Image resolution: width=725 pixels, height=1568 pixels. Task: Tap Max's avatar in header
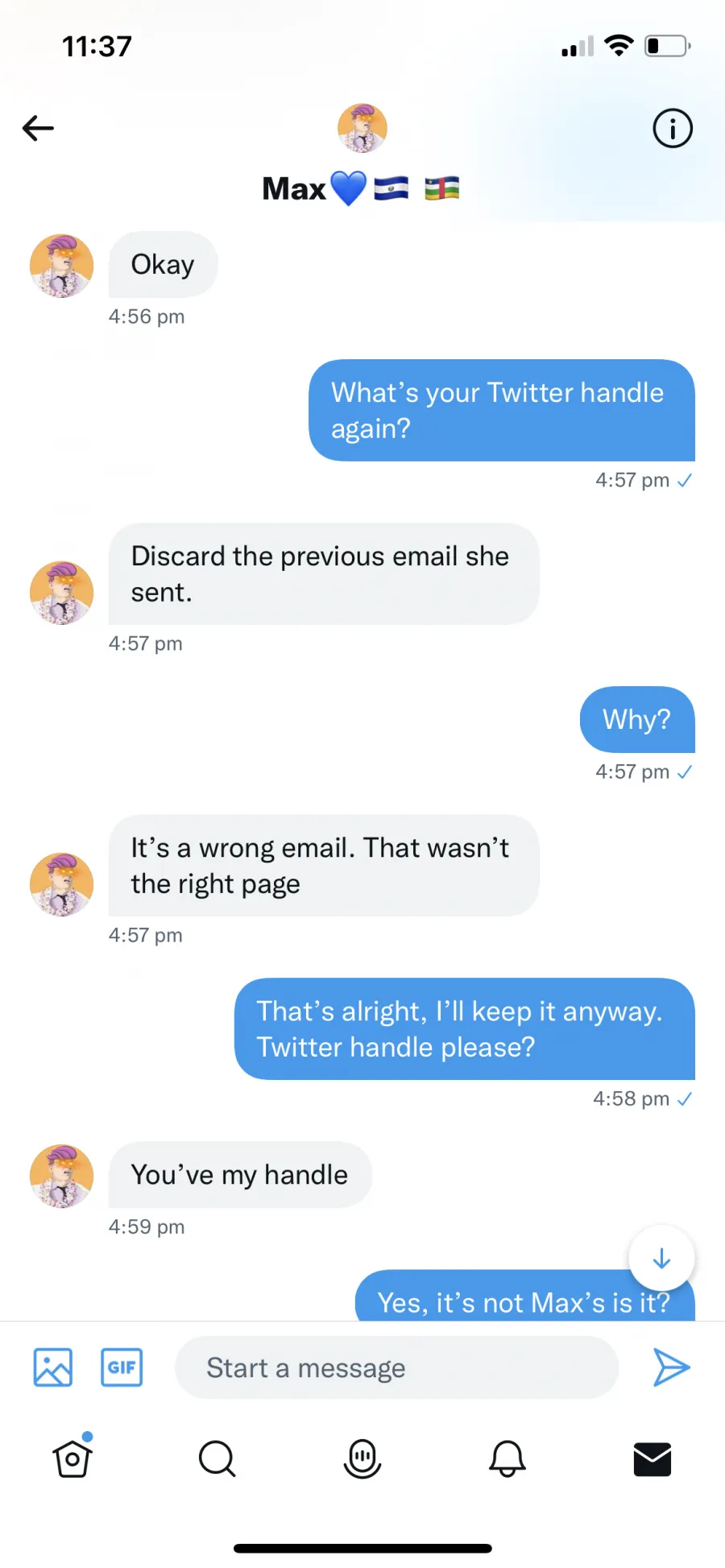pyautogui.click(x=362, y=128)
